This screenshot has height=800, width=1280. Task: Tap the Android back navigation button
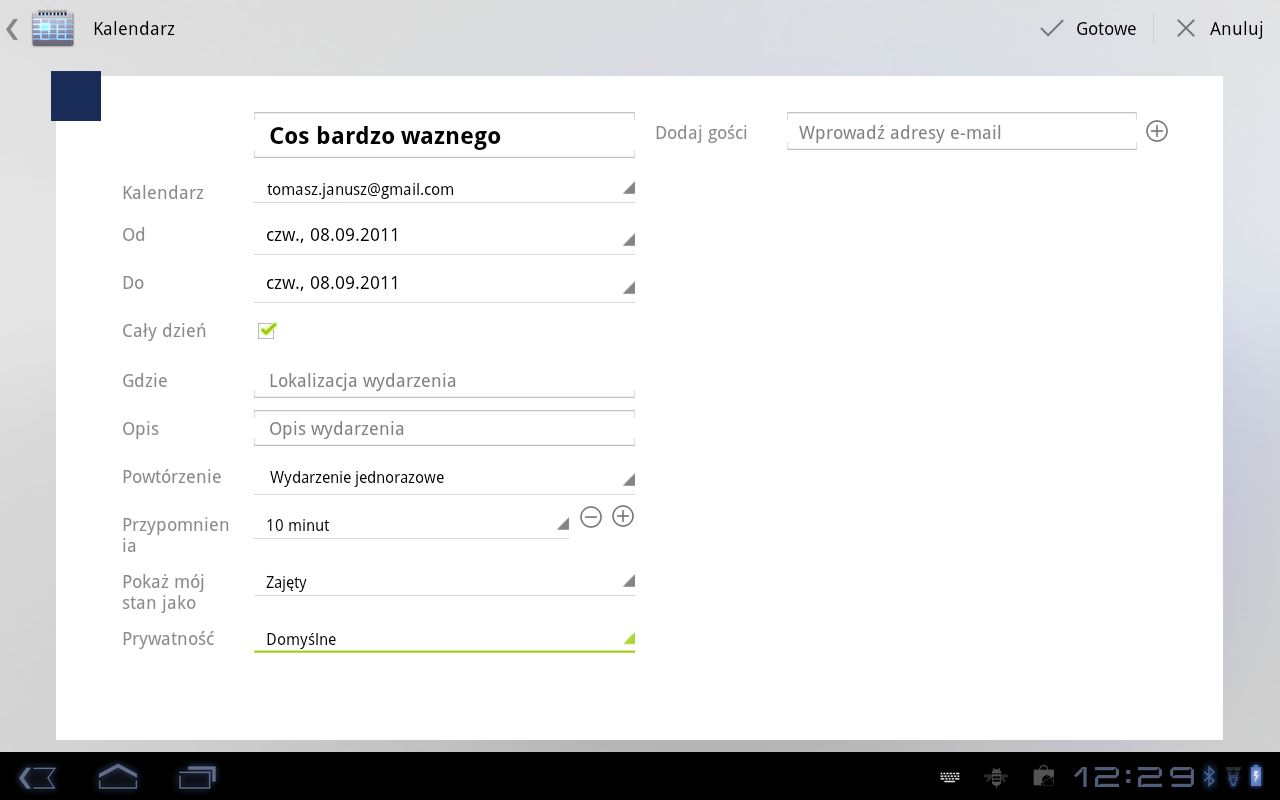click(x=38, y=777)
